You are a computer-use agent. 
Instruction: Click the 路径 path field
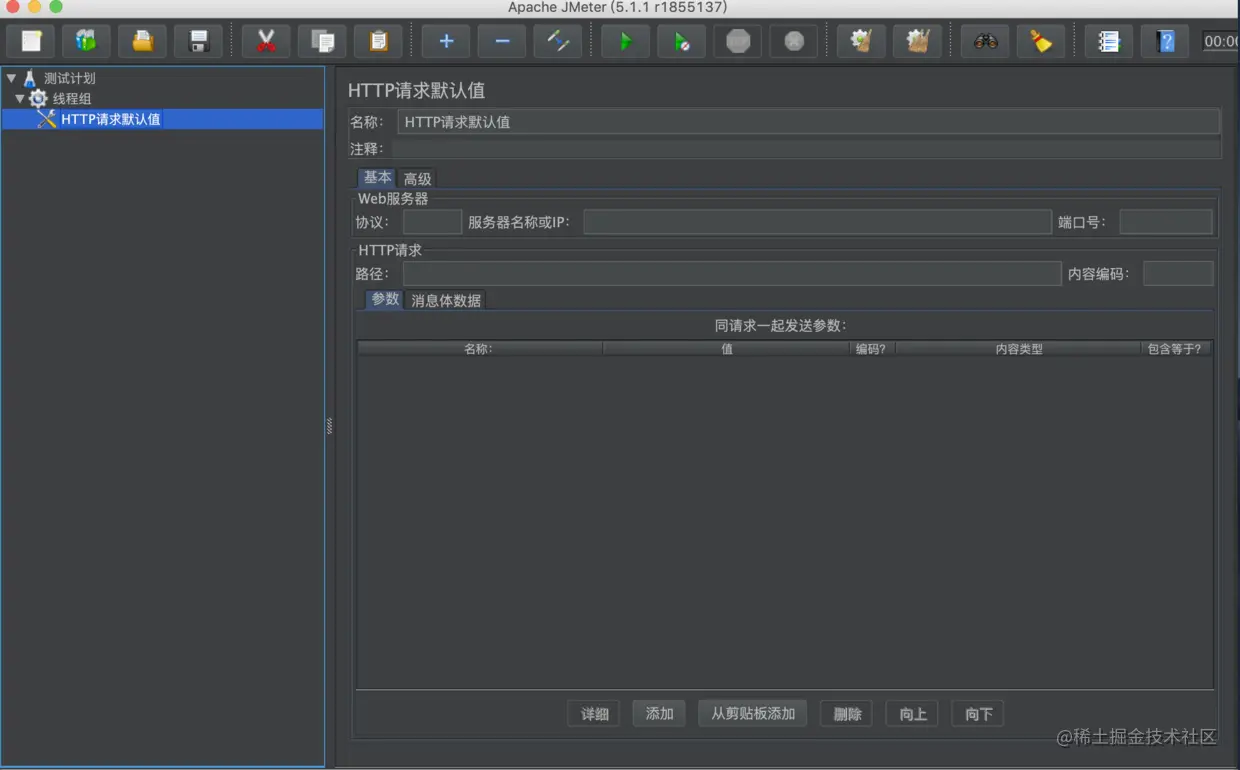732,274
